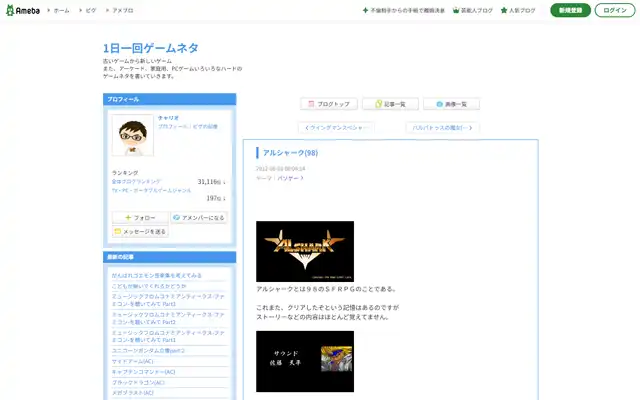640x400 pixels.
Task: Open the 記事一覧 tab
Action: click(390, 104)
